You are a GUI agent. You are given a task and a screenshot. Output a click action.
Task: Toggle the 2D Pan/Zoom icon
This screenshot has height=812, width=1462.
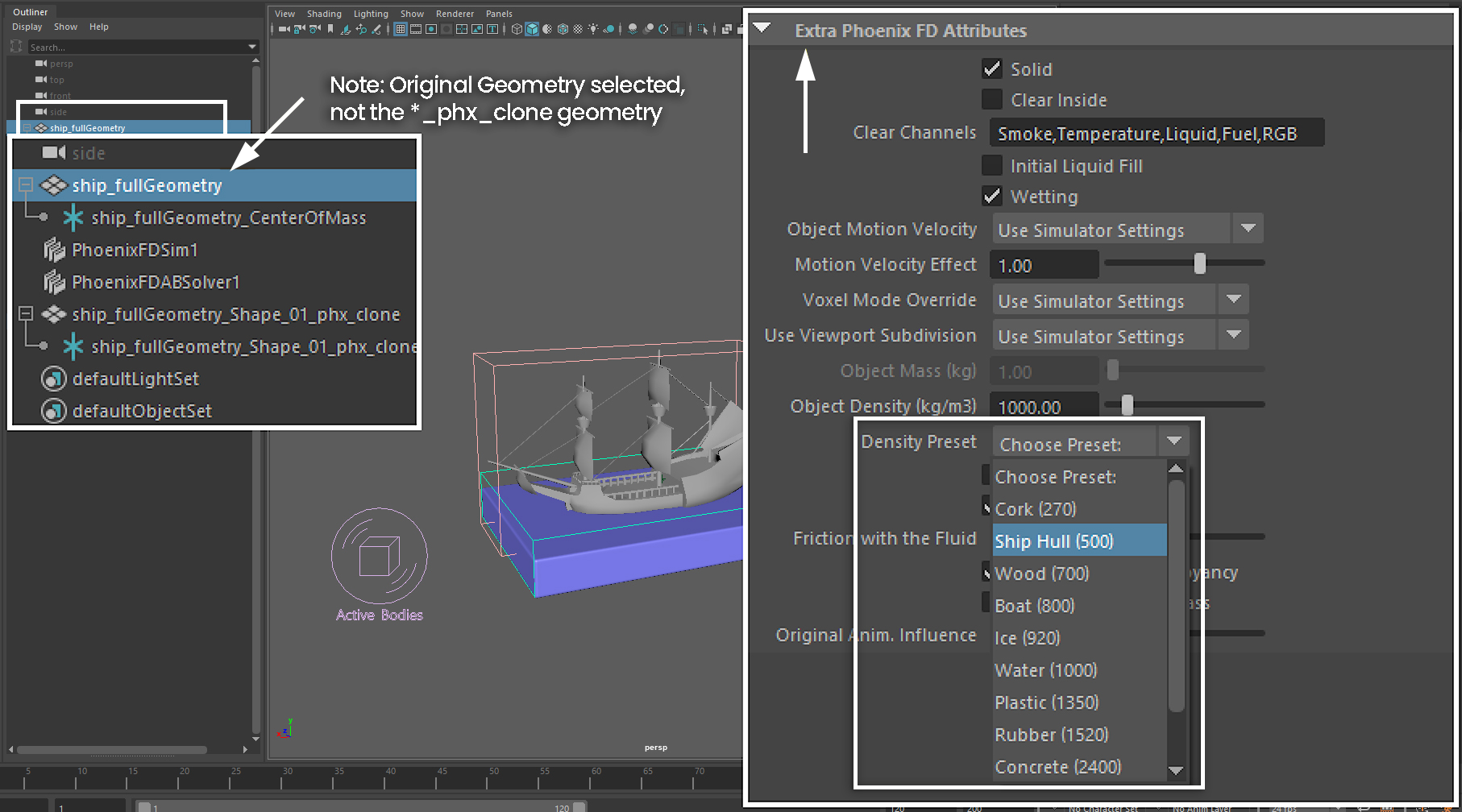click(x=361, y=29)
